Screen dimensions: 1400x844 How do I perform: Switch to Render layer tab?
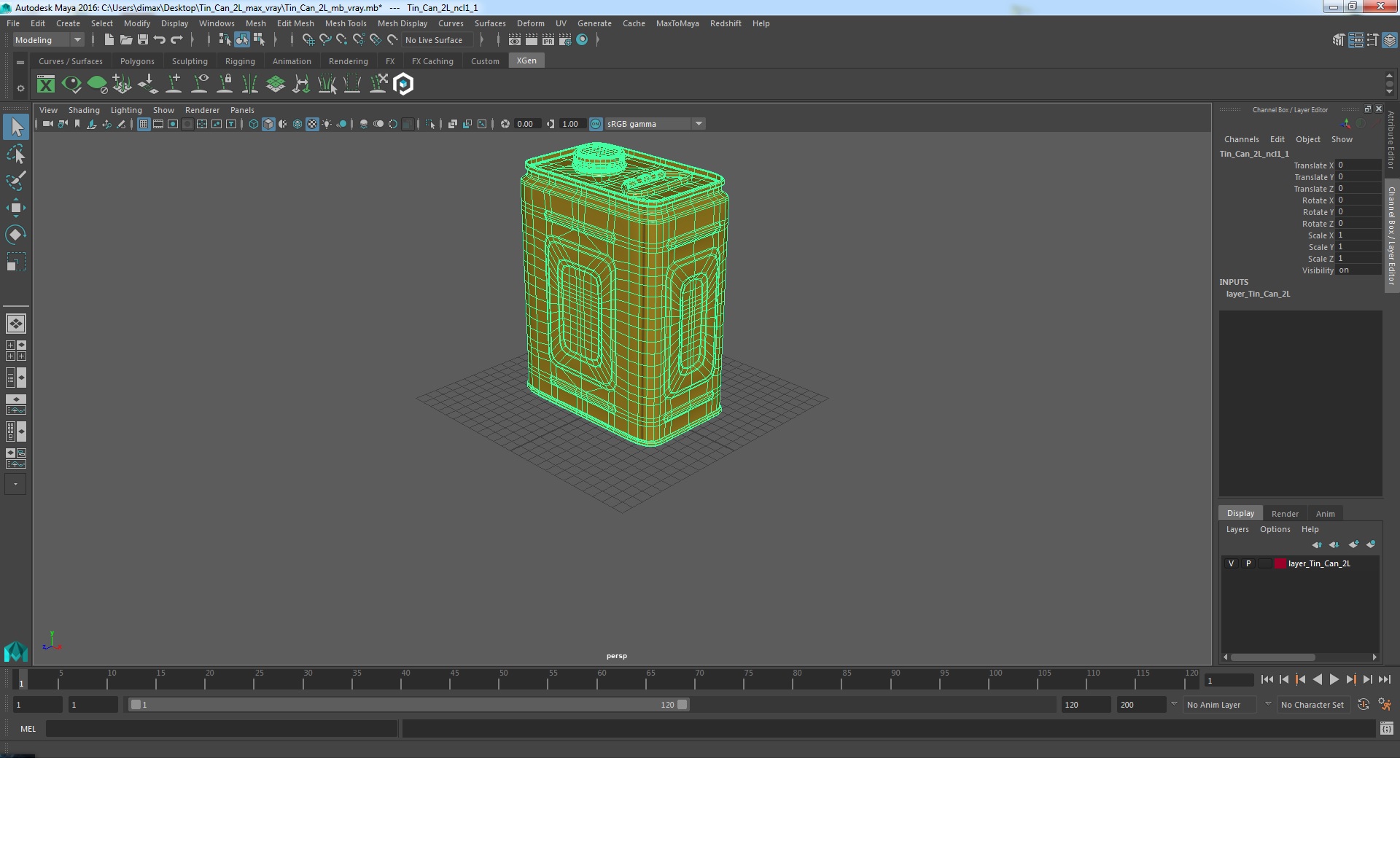1285,514
